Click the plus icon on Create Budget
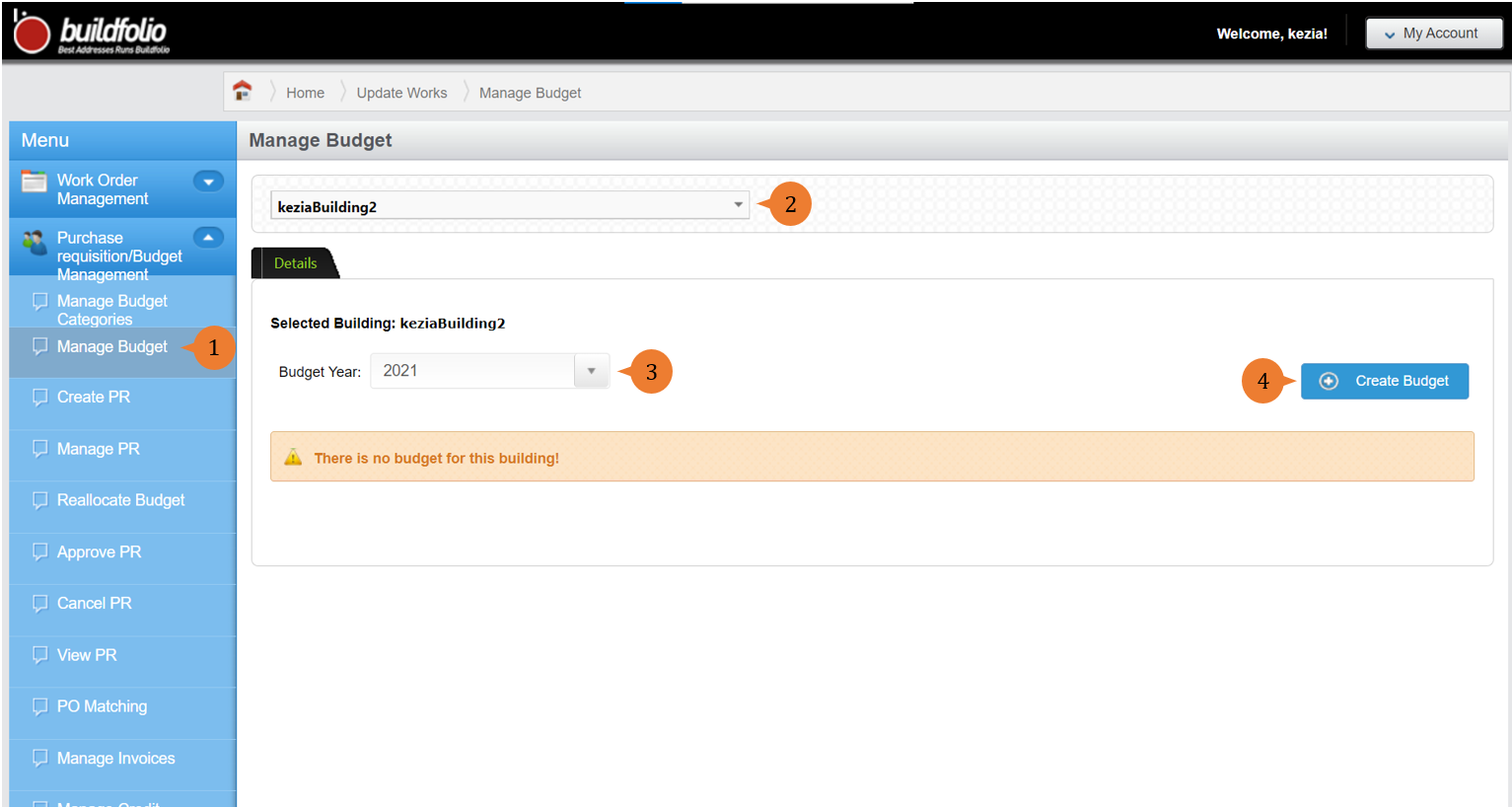The height and width of the screenshot is (808, 1512). point(1329,381)
